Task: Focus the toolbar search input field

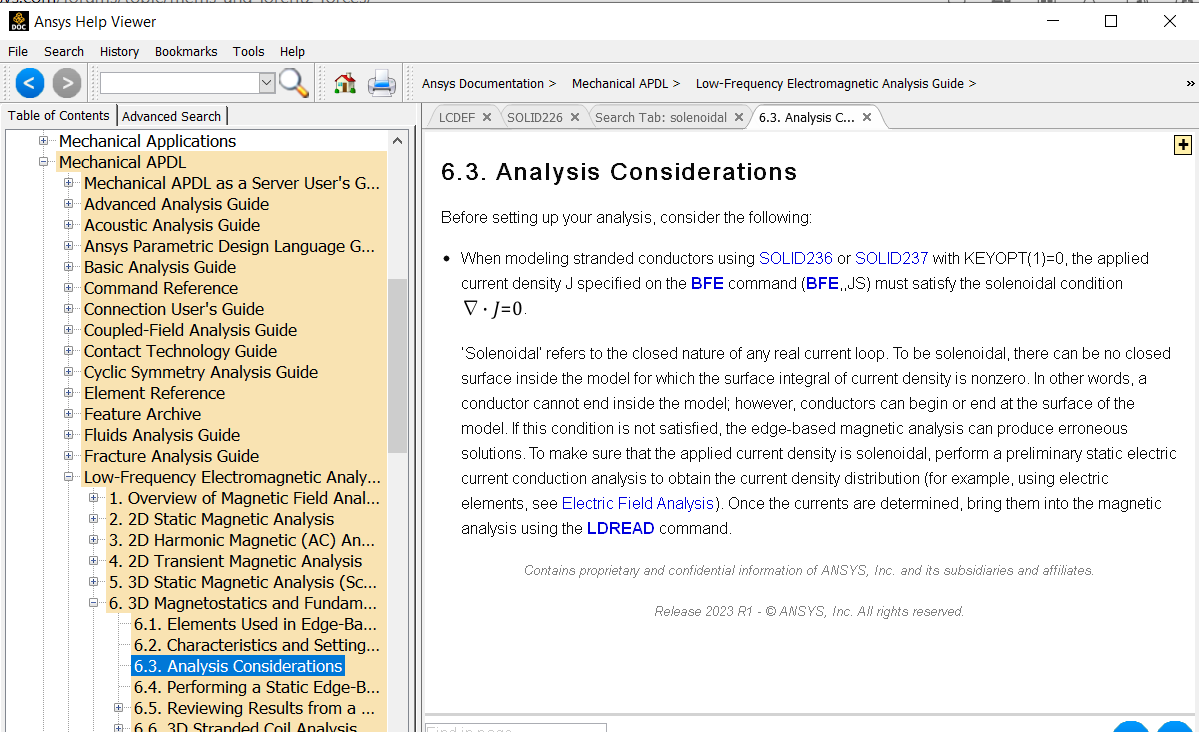Action: pos(180,83)
